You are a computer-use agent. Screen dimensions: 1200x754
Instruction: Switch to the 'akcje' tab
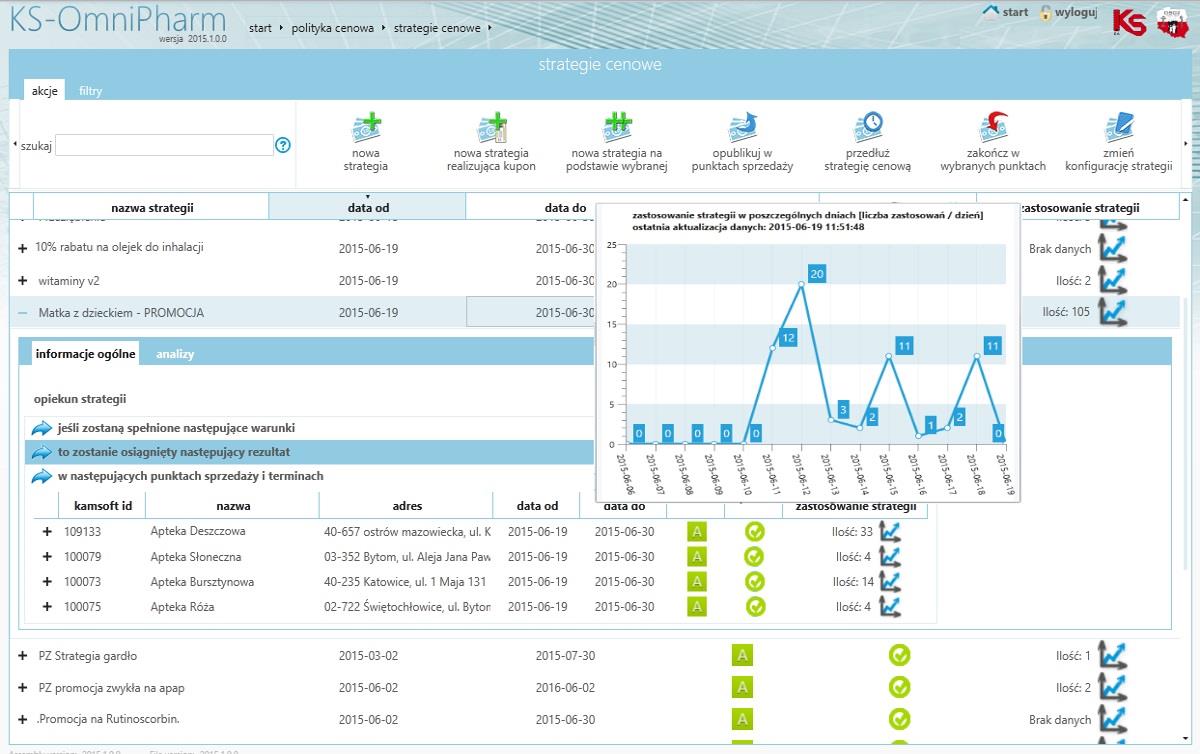pyautogui.click(x=44, y=90)
